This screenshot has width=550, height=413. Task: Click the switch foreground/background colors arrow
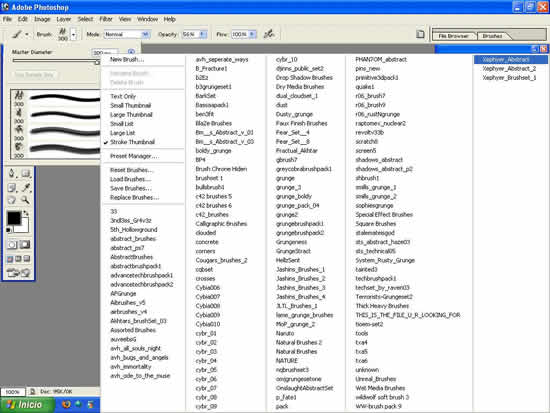(26, 213)
